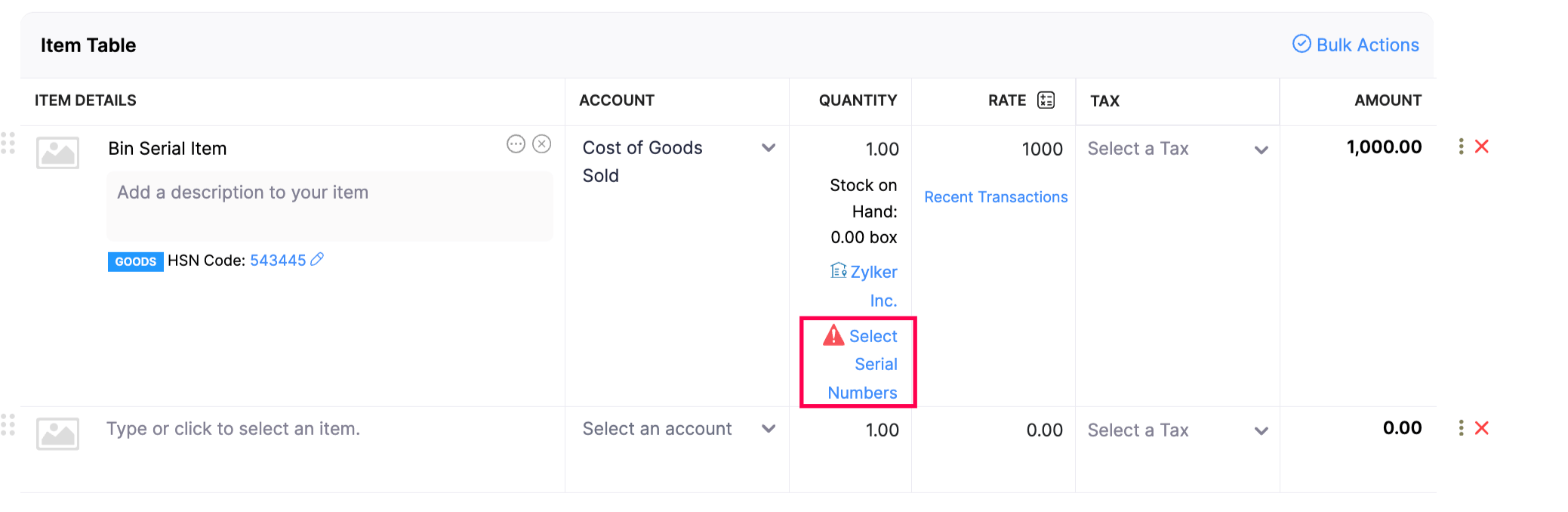Delete the empty second row with red X

click(1482, 428)
